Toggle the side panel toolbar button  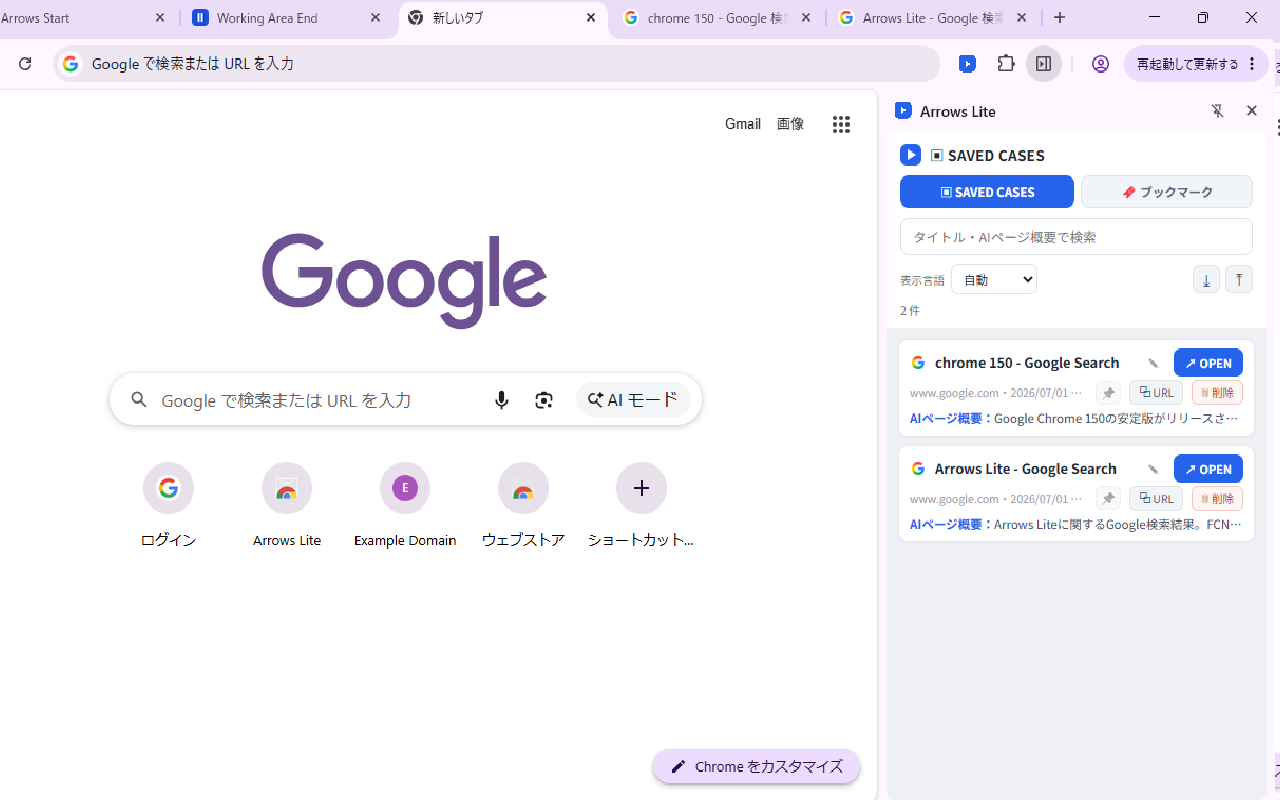tap(1043, 64)
